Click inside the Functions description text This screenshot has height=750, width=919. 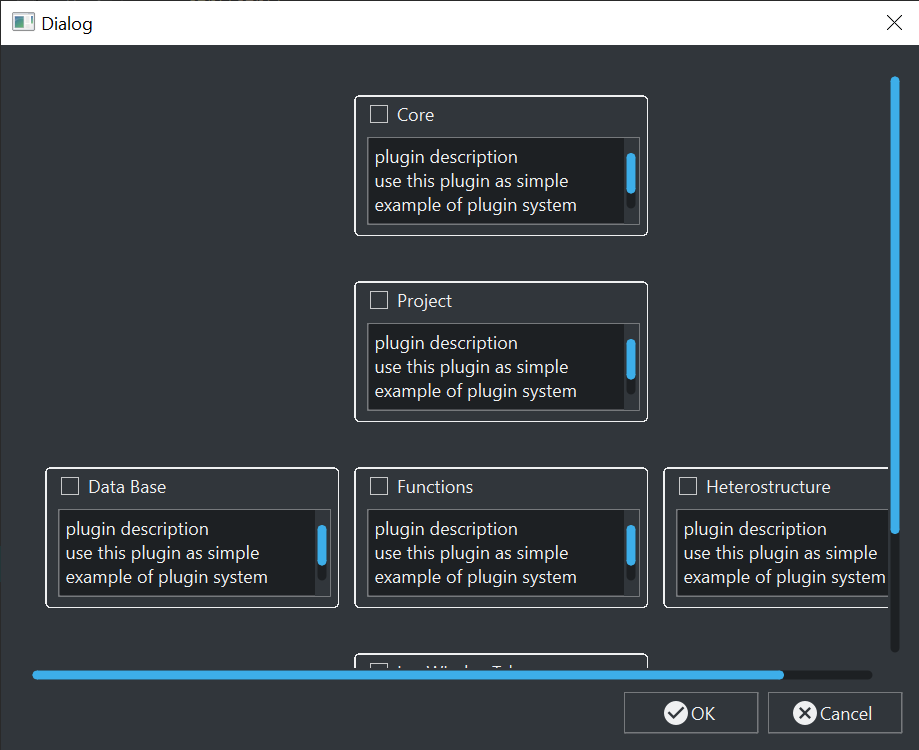496,553
